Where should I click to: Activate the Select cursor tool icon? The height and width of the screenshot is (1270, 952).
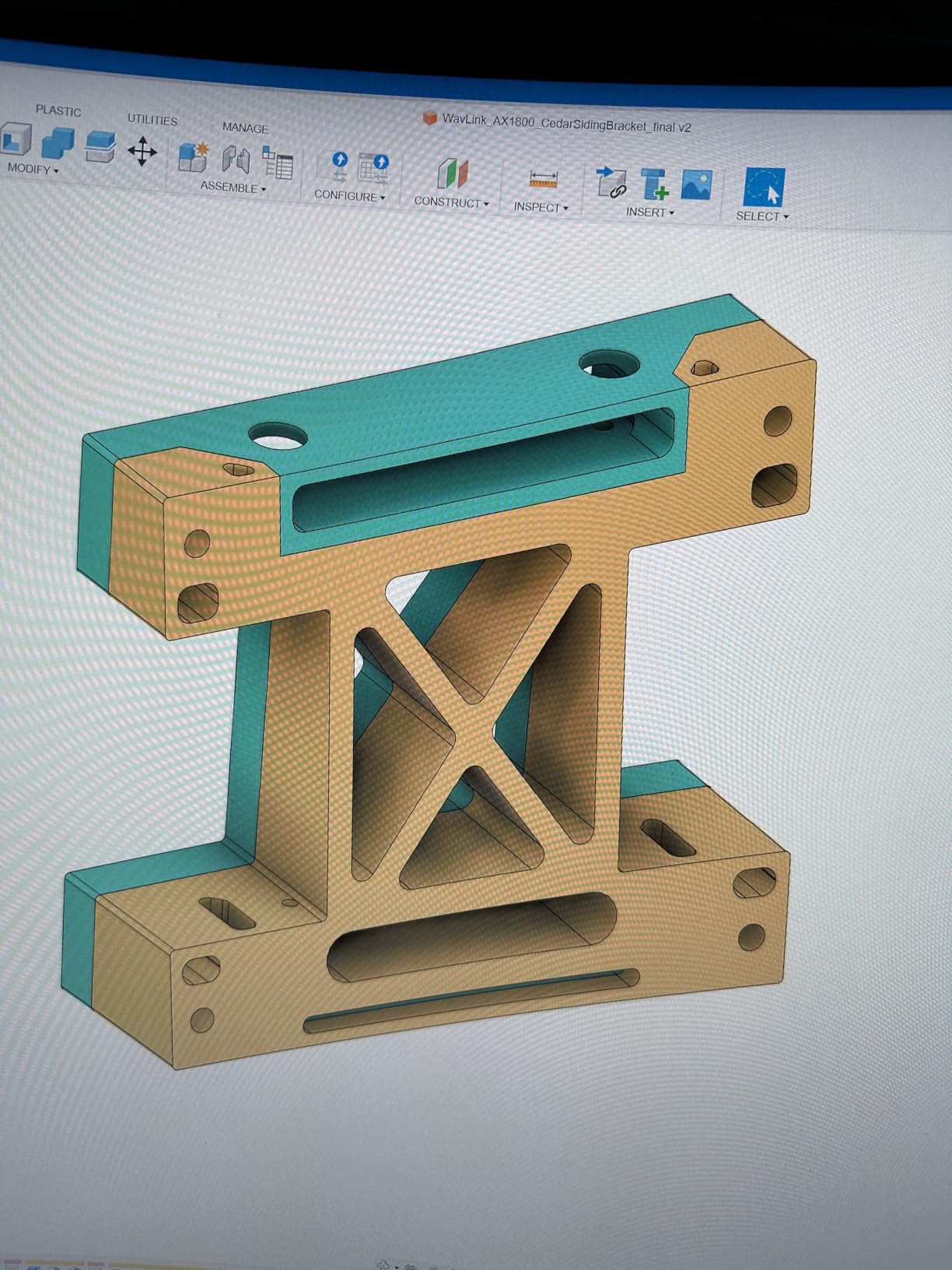[x=763, y=188]
